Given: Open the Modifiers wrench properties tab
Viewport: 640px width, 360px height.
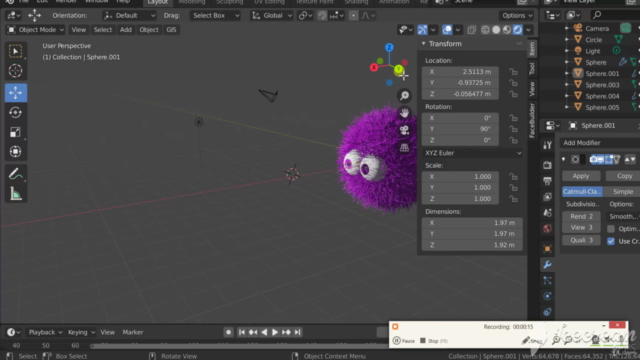Looking at the screenshot, I should click(547, 264).
